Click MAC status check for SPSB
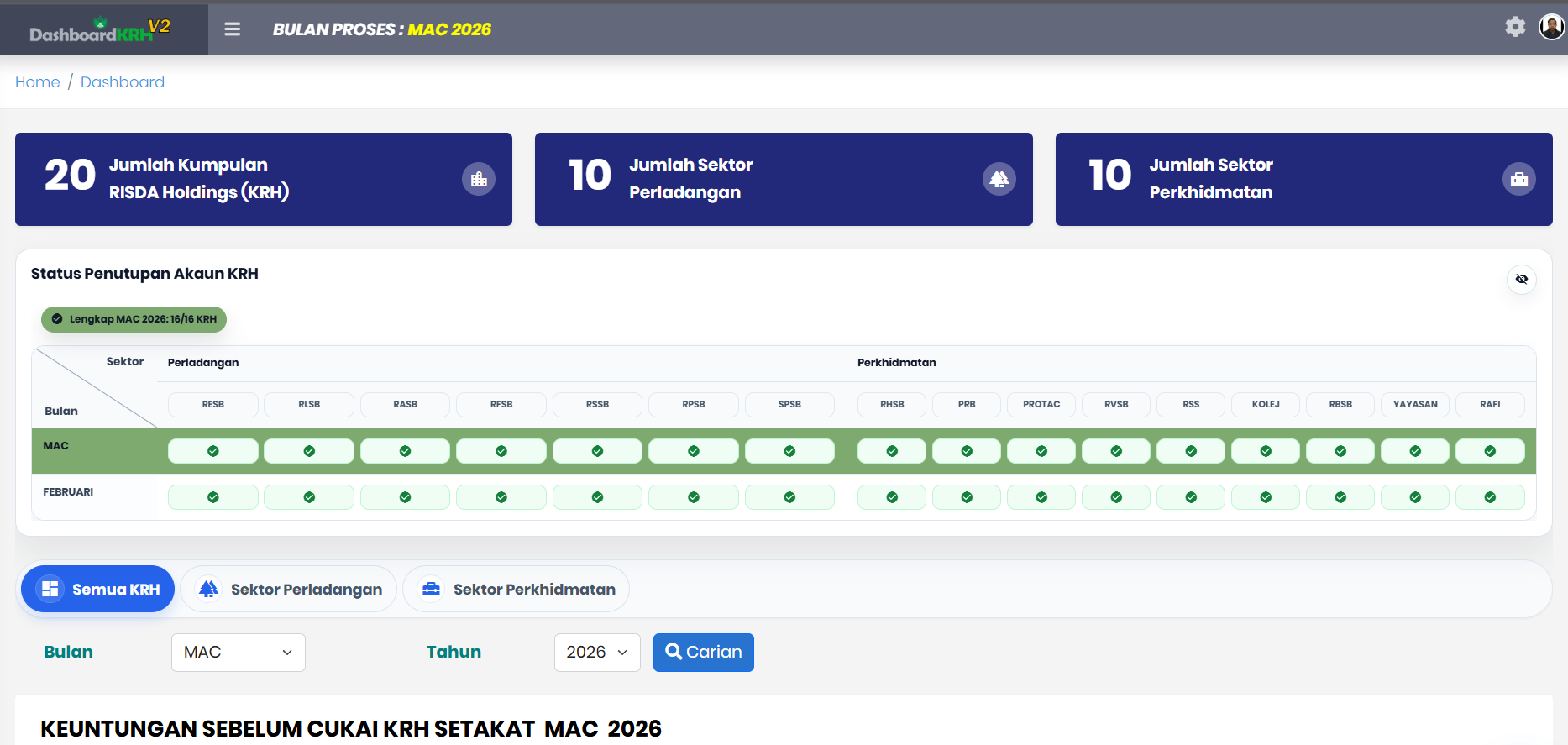Viewport: 1568px width, 745px height. [x=789, y=451]
